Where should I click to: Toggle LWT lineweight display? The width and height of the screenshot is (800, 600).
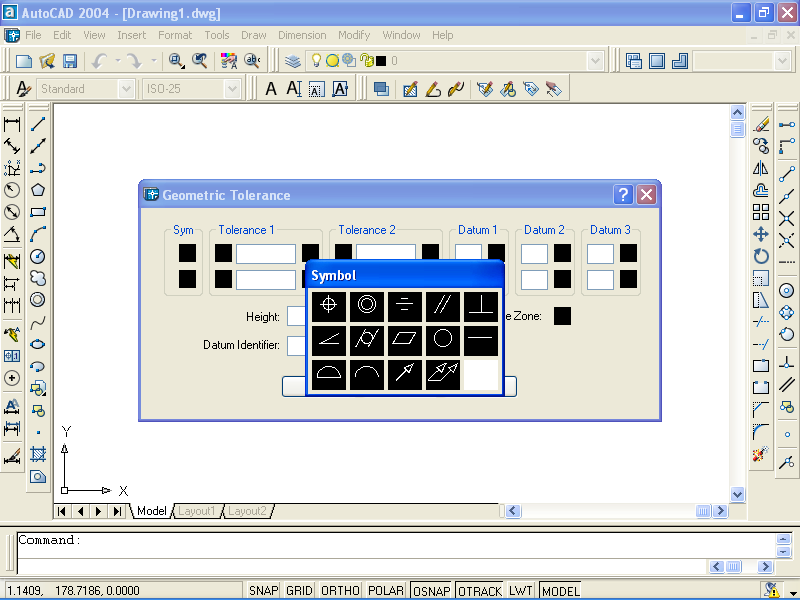tap(520, 591)
